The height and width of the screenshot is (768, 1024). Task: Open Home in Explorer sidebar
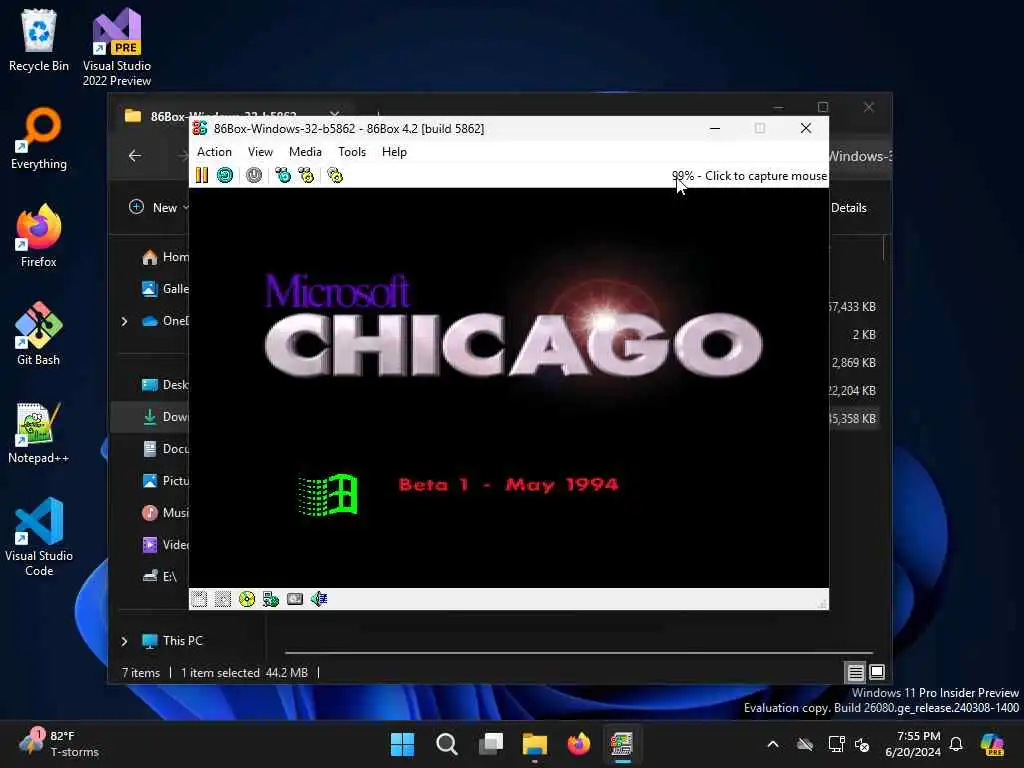coord(165,257)
